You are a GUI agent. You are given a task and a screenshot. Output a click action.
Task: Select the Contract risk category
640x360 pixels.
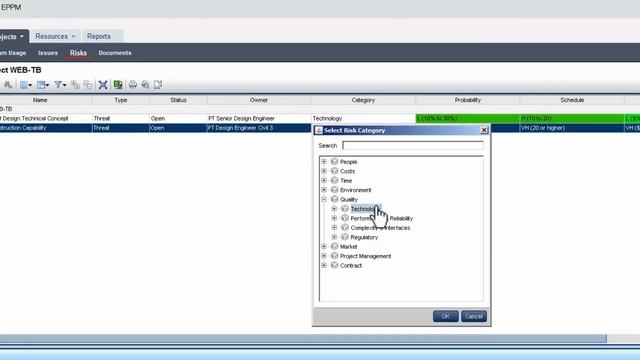[351, 266]
